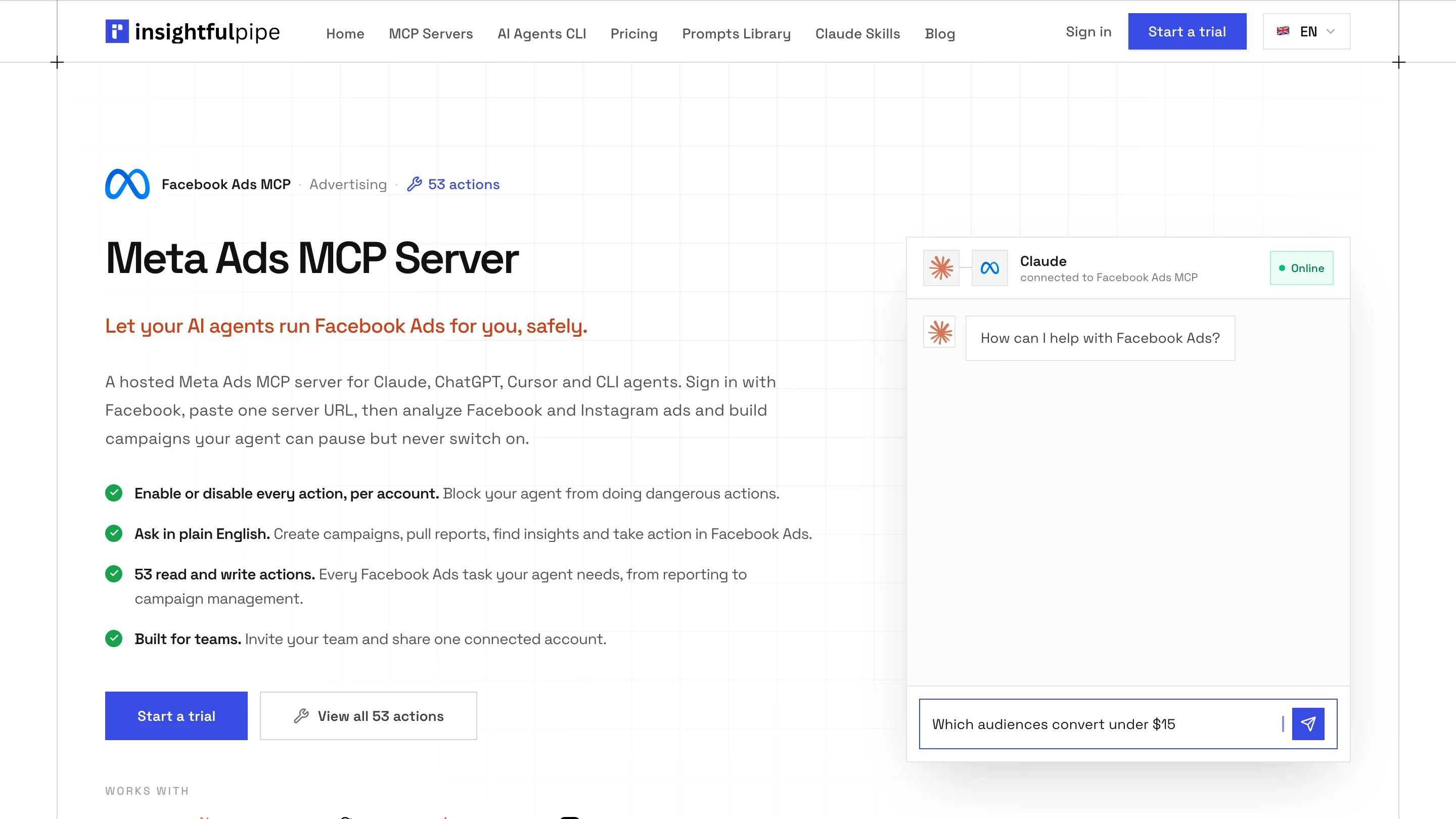Open AI Agents CLI in the navigation

pos(541,33)
